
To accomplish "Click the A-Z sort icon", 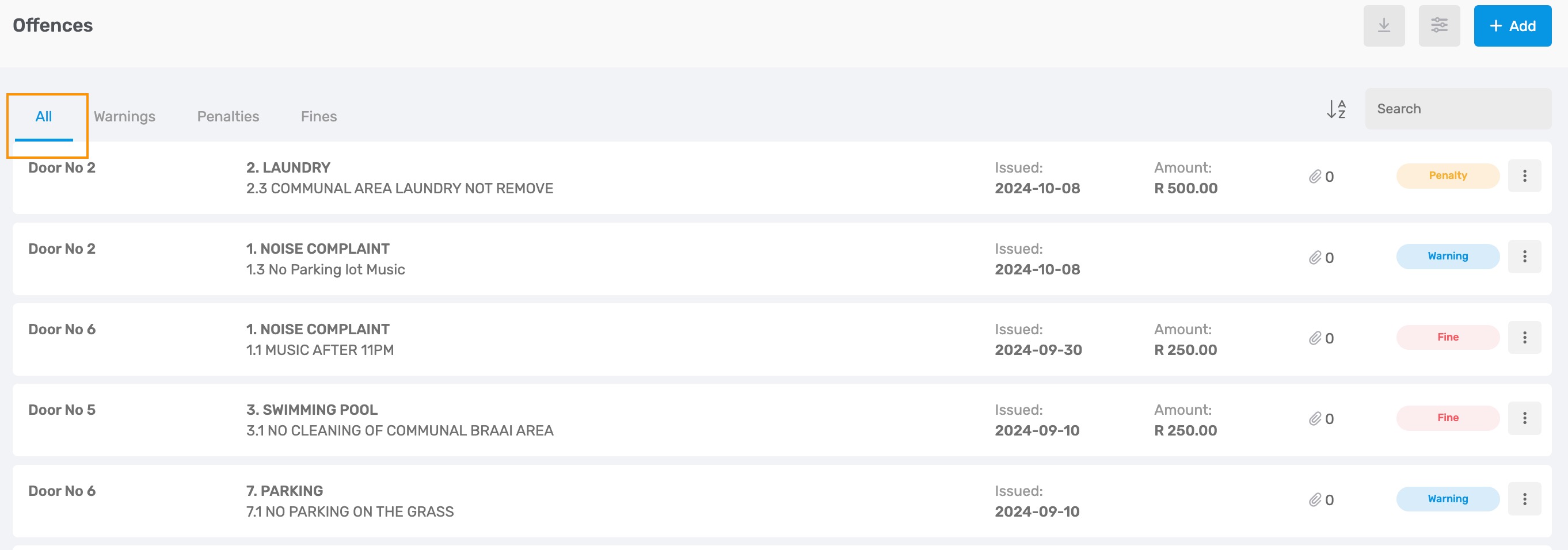I will pos(1336,109).
